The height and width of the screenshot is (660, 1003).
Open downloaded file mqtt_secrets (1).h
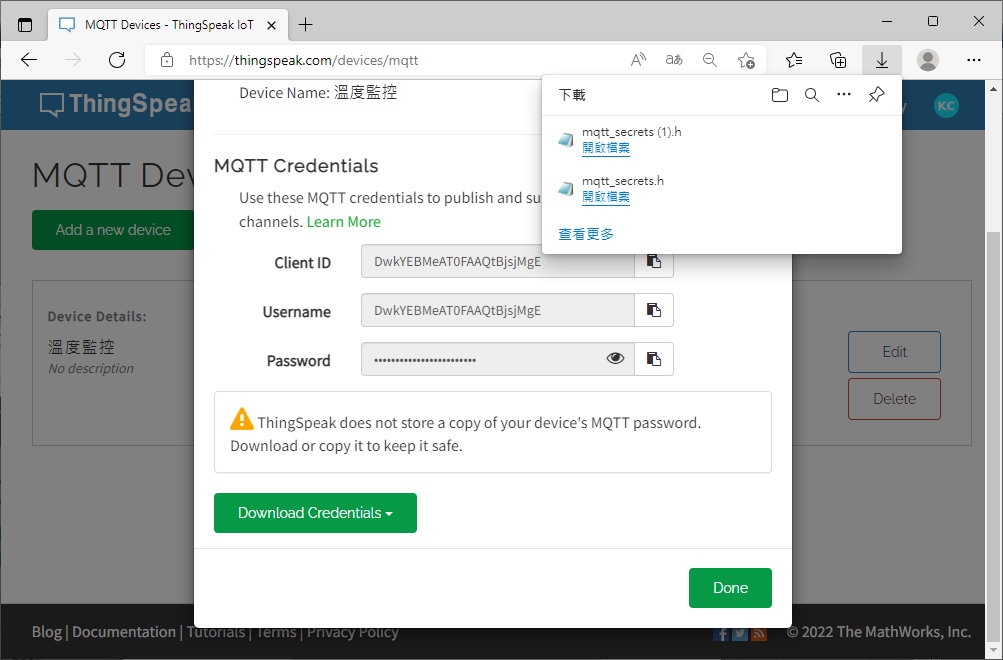coord(606,148)
